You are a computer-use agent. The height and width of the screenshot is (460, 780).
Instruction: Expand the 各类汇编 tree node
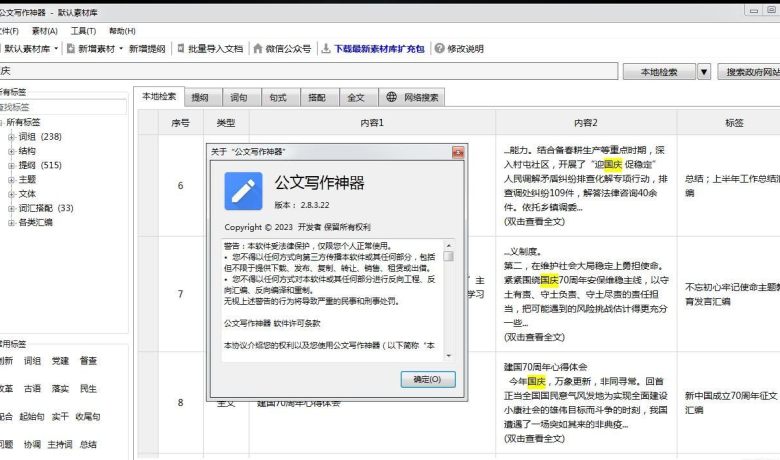[11, 223]
